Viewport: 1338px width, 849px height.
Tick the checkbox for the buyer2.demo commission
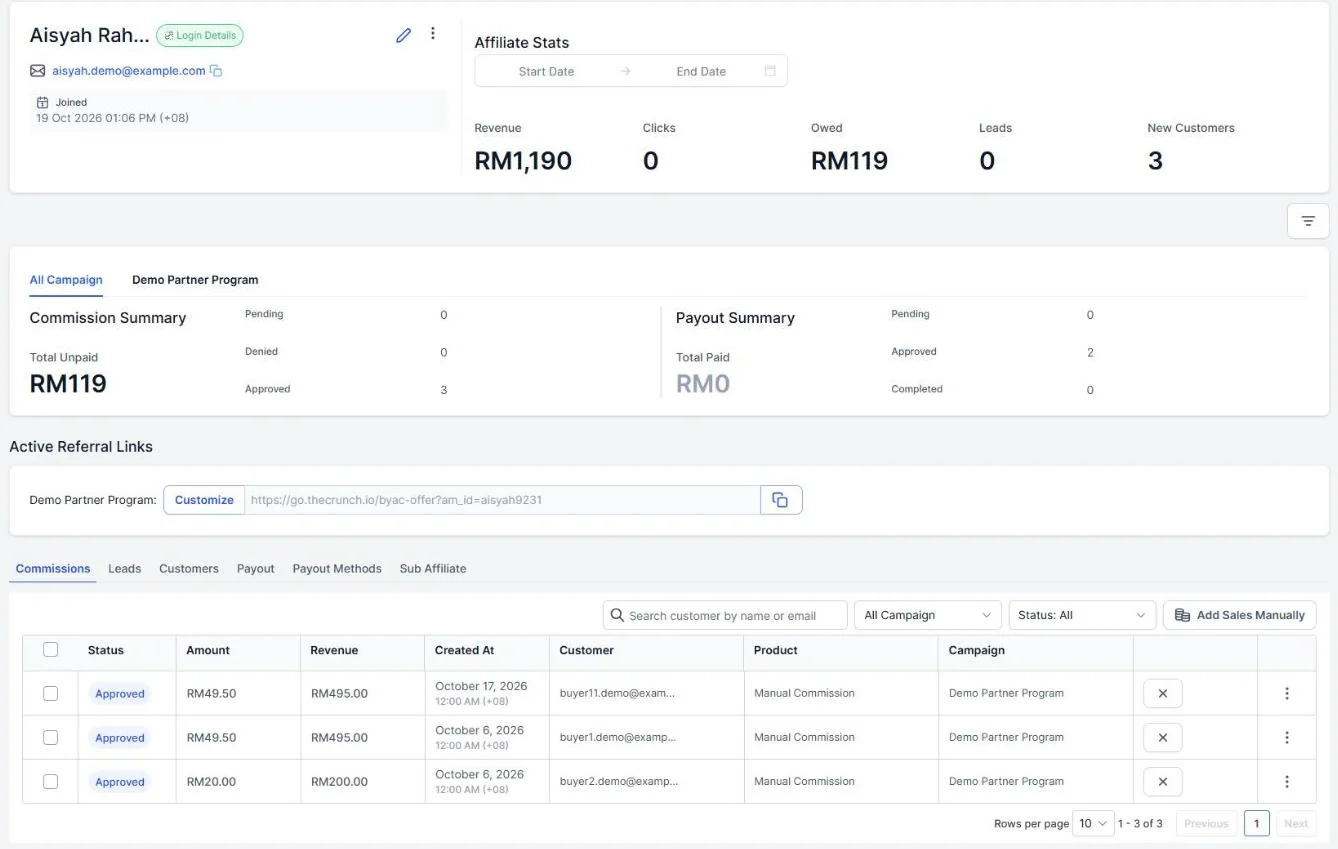51,781
